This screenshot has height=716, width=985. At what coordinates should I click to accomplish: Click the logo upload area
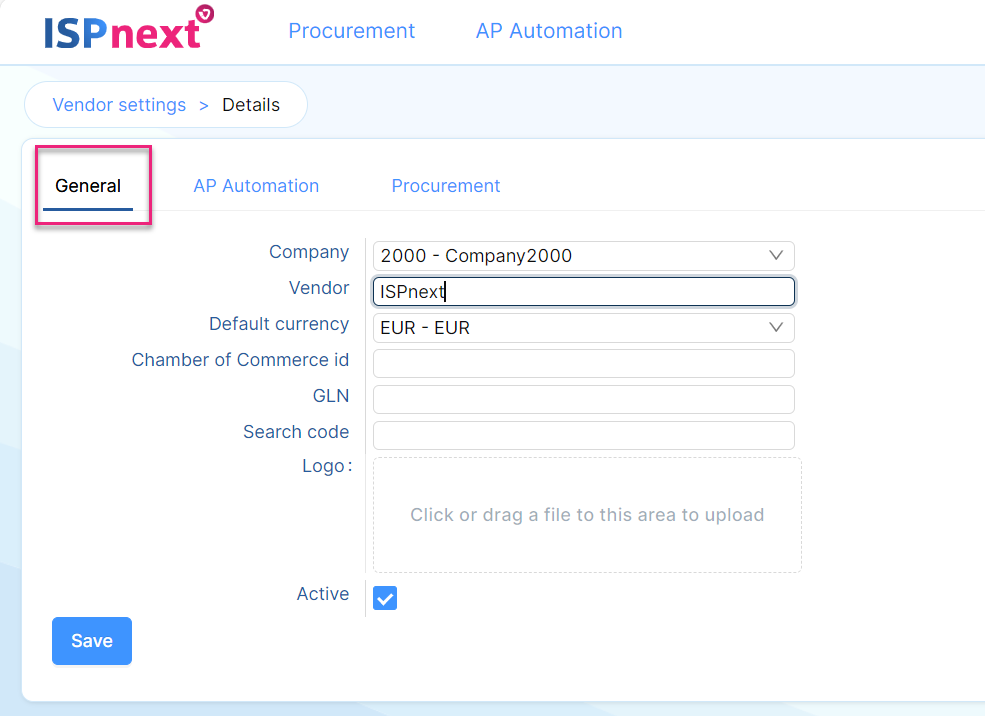(587, 515)
